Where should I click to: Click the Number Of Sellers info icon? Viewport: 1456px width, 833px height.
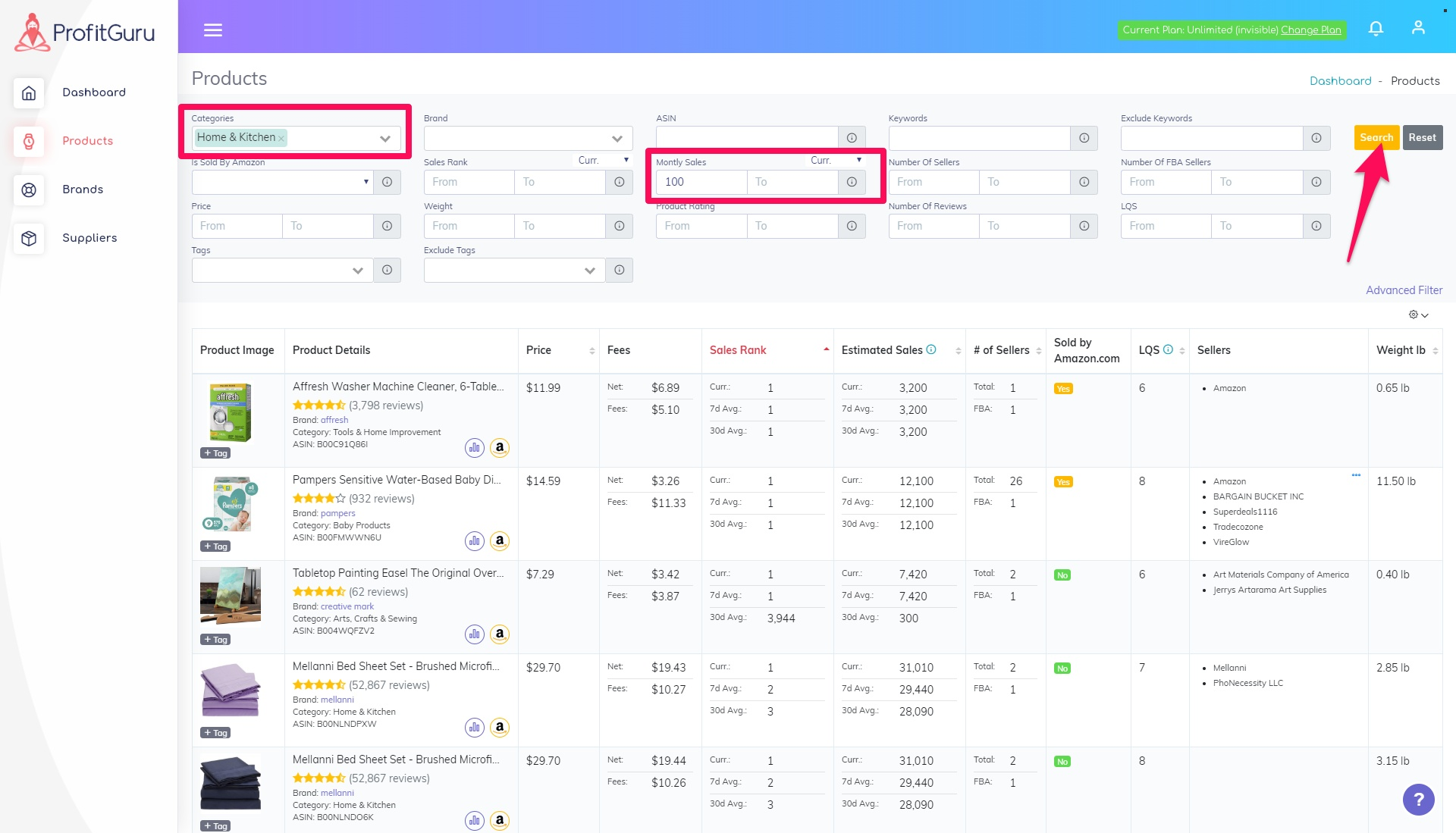pos(1084,182)
